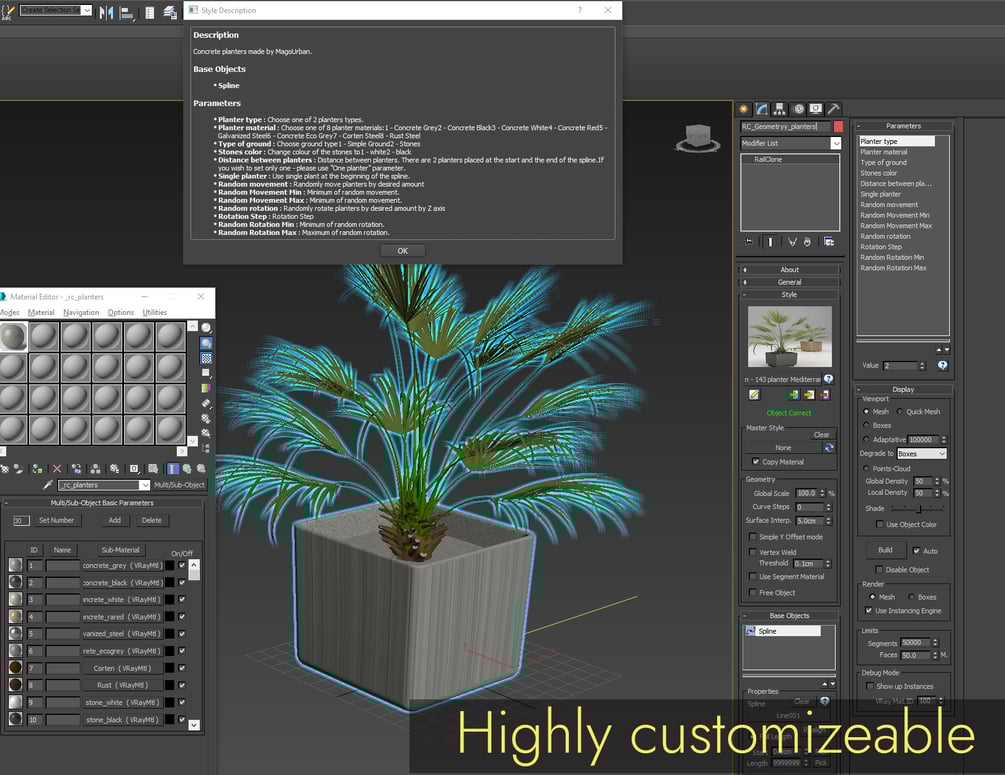Click the ViewCube in the viewport
1005x775 pixels.
coord(698,138)
